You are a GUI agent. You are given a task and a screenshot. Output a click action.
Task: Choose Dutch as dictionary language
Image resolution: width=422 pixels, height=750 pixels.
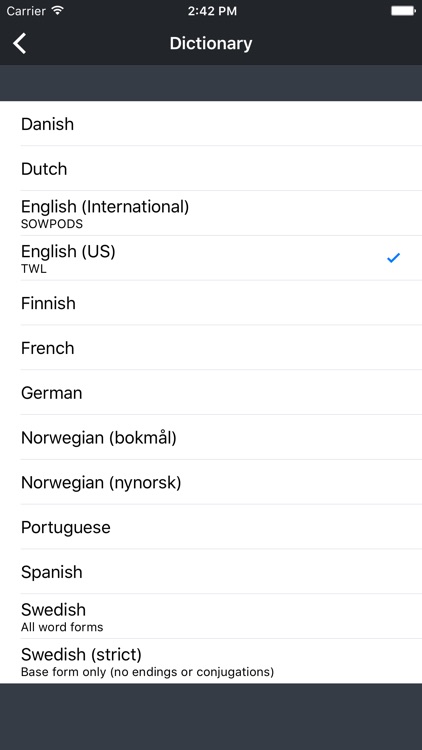tap(211, 168)
